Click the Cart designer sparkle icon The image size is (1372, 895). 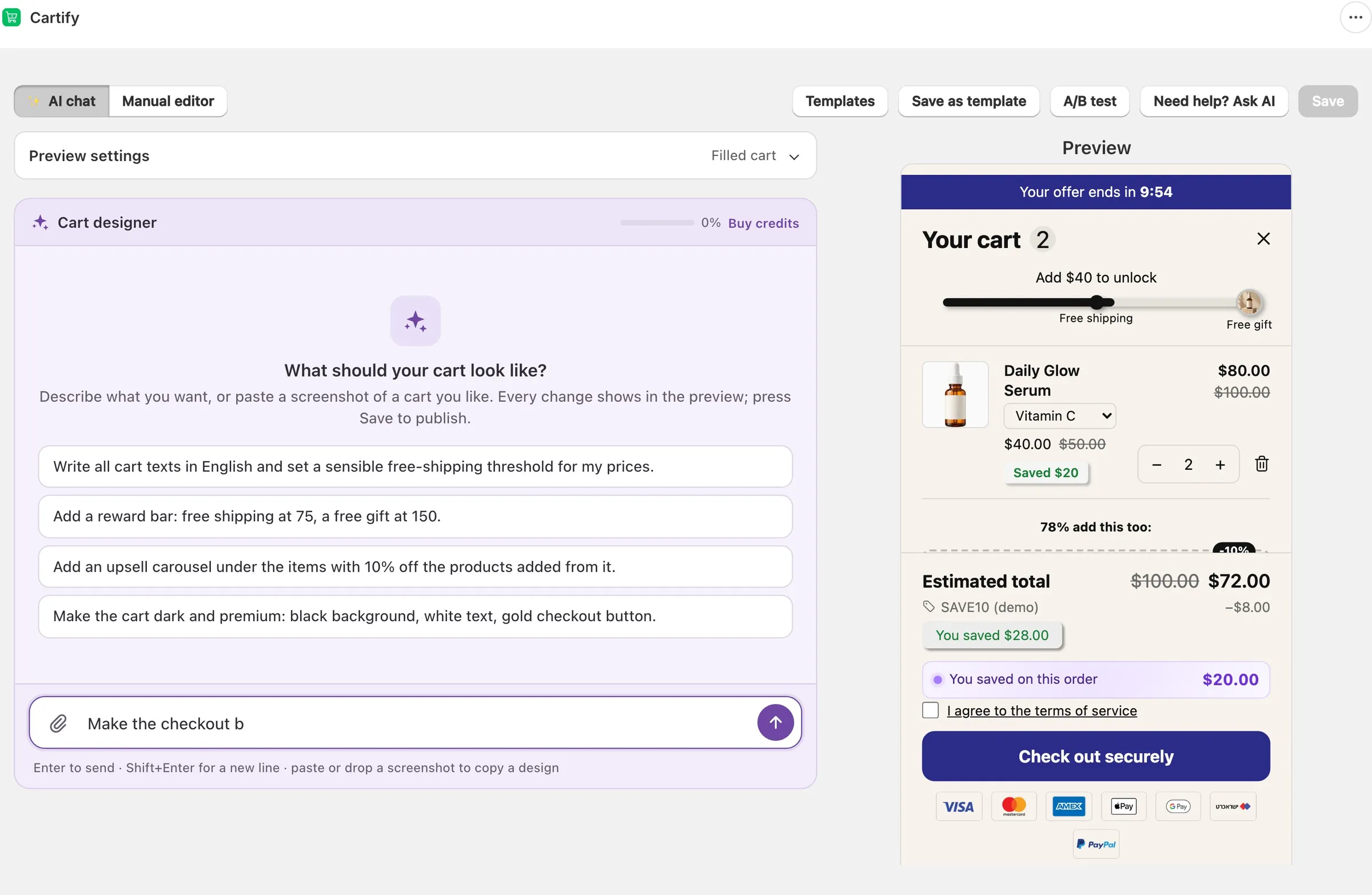tap(41, 222)
